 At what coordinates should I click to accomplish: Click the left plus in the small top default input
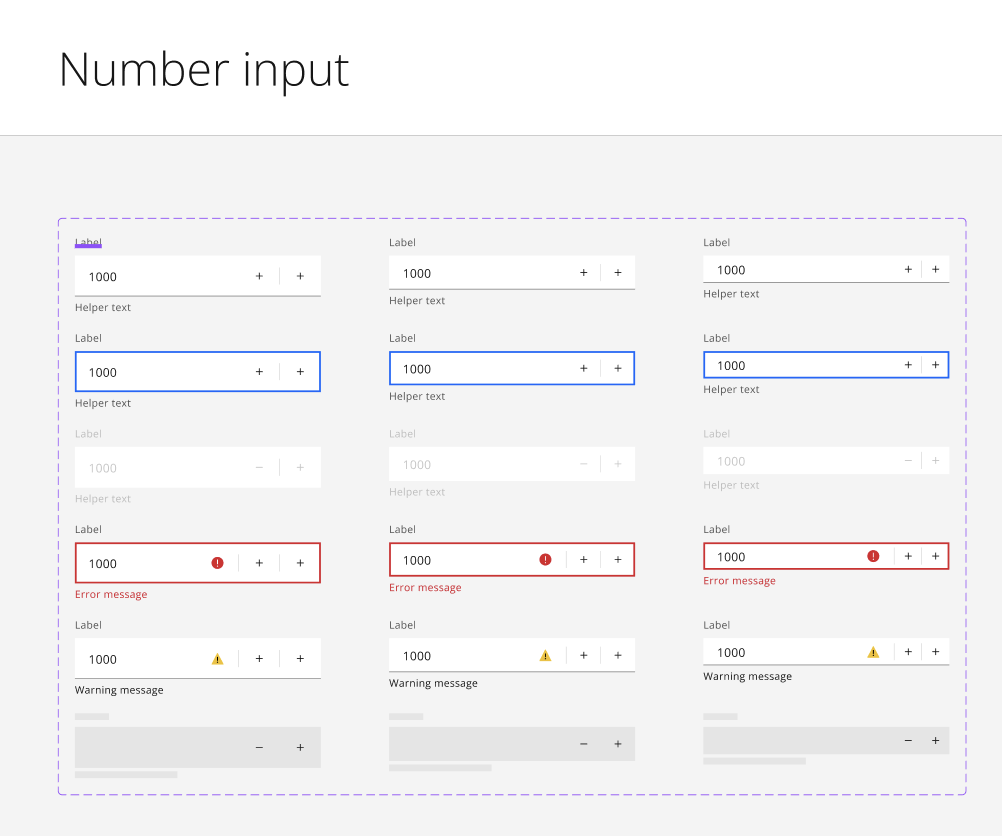908,270
